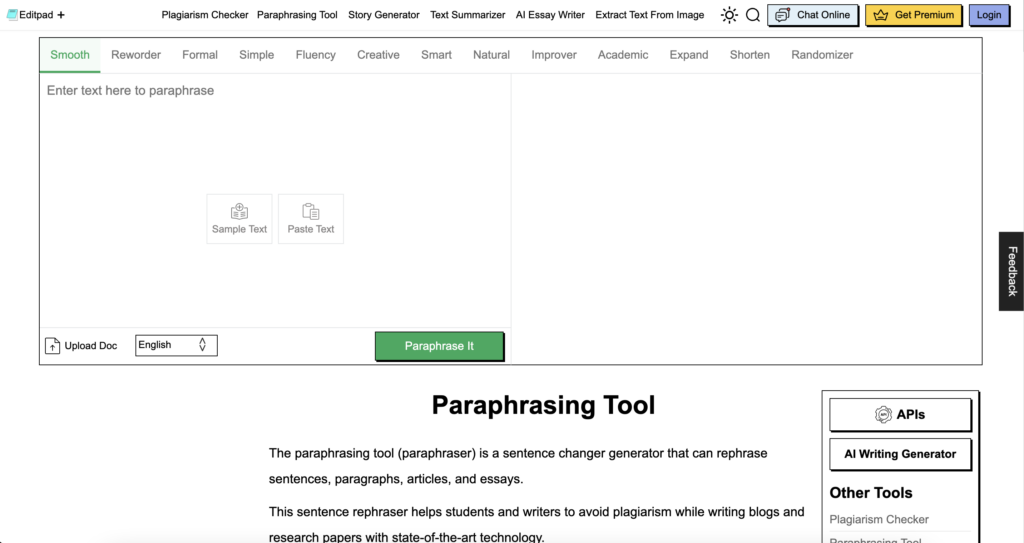
Task: Open the Feedback side tab
Action: 1012,271
